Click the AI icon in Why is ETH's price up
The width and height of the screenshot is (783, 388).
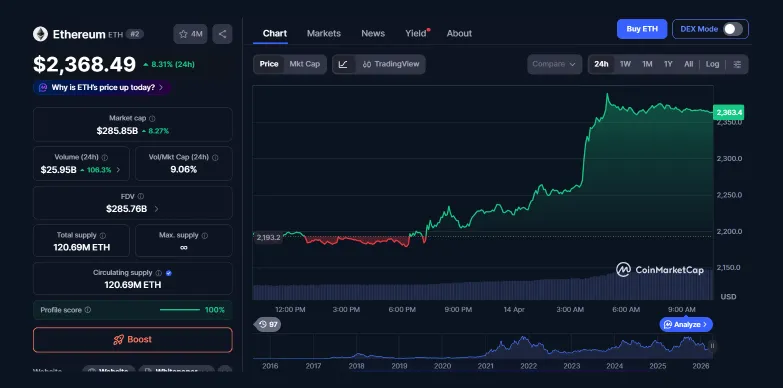43,87
